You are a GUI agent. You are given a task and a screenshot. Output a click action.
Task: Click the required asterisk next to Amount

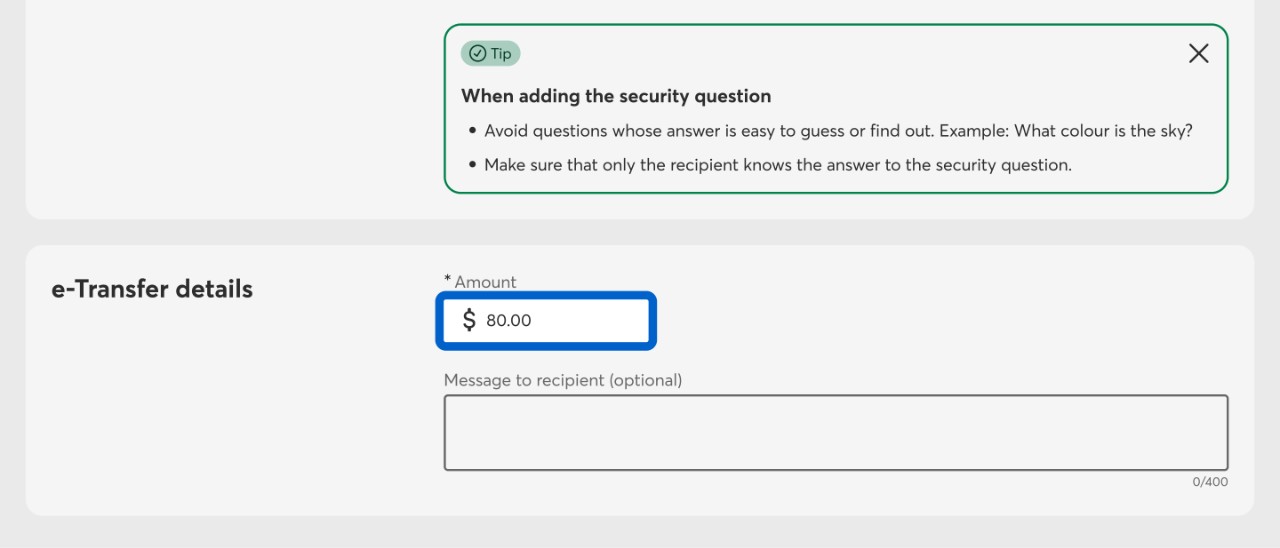pyautogui.click(x=448, y=279)
